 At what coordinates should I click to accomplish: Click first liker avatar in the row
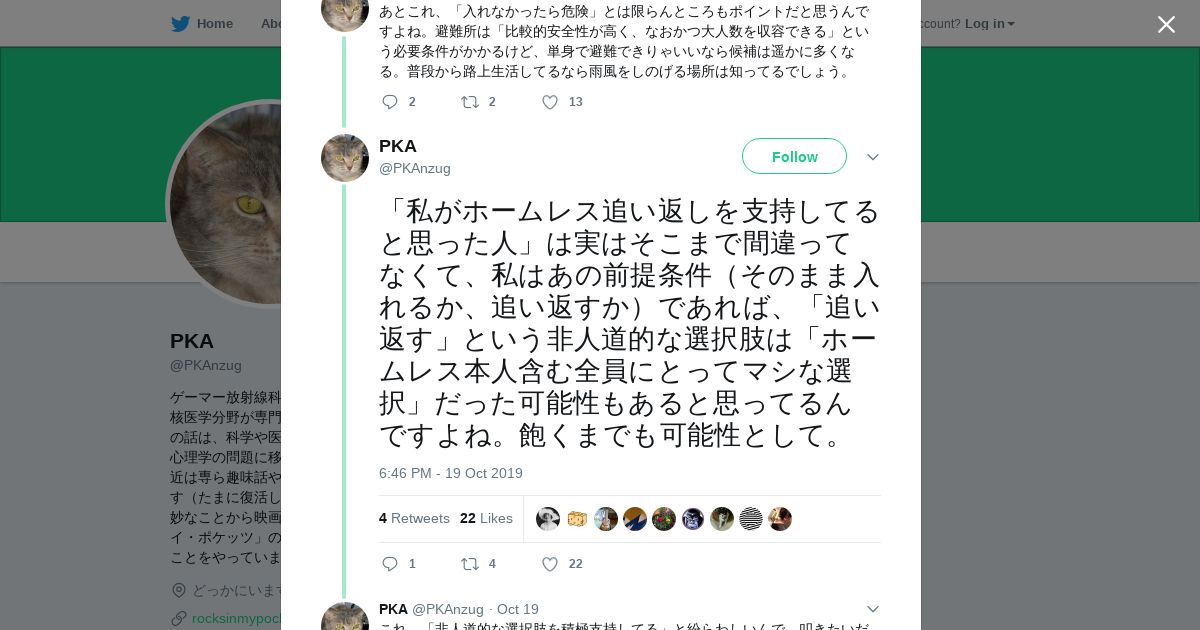(x=548, y=519)
